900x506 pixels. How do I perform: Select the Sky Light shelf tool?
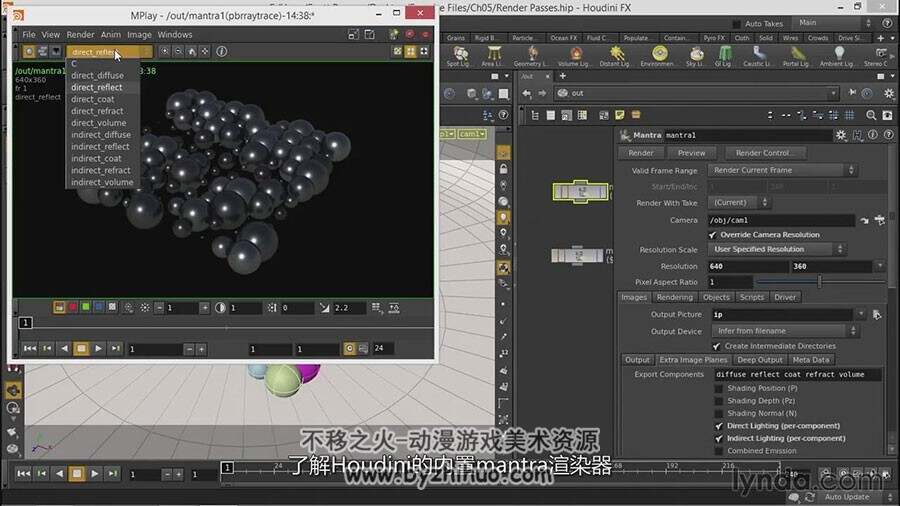pos(695,57)
